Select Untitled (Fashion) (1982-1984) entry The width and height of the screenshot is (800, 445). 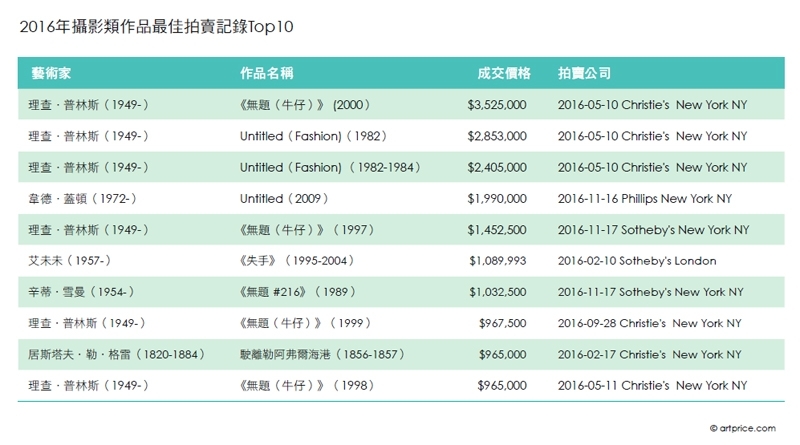coord(330,167)
